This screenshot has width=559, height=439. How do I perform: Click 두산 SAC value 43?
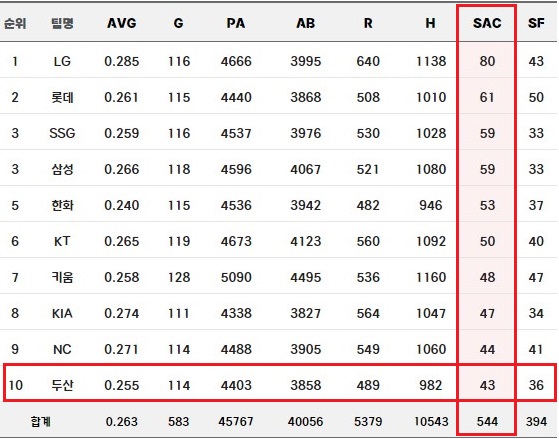point(487,385)
